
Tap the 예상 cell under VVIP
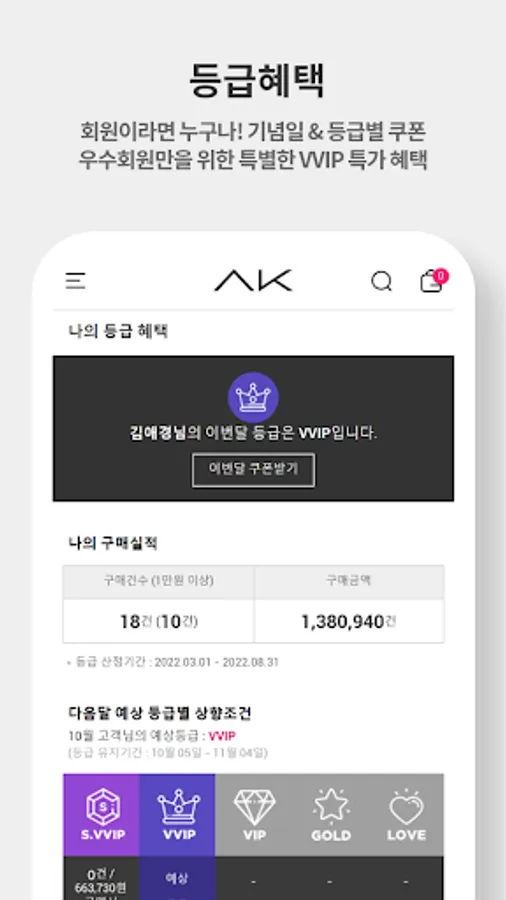click(x=177, y=878)
